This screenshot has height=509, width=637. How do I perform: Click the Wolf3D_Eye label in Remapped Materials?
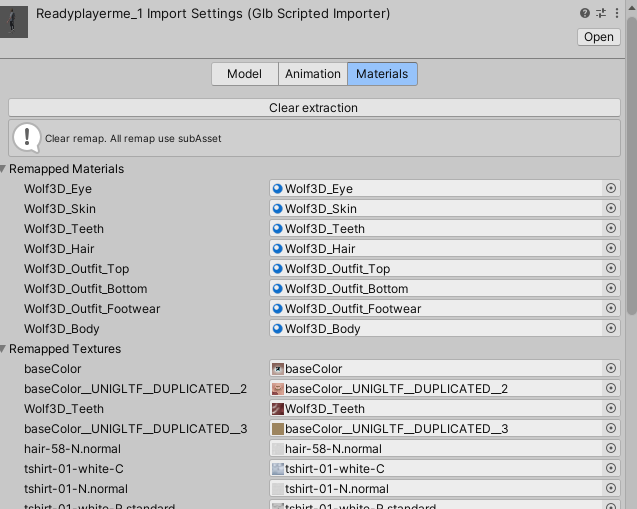(x=58, y=189)
